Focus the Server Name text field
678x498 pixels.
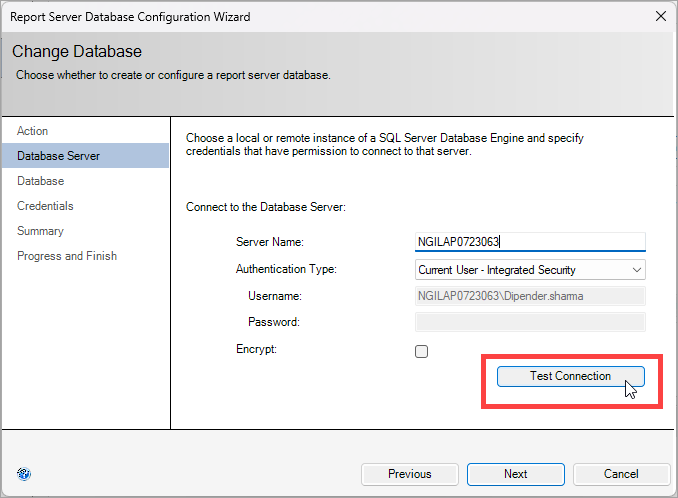(x=530, y=242)
